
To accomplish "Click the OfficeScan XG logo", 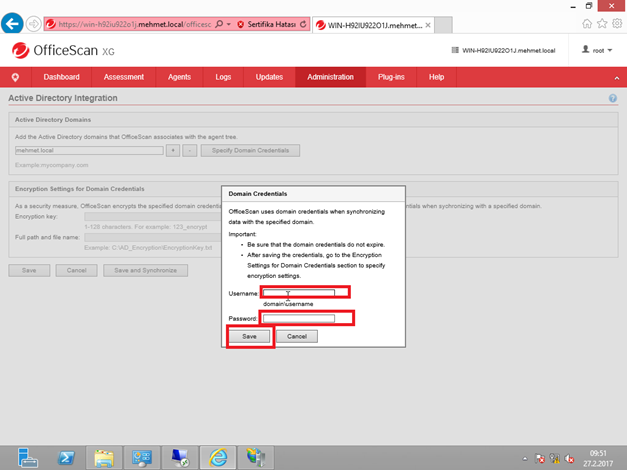I will coord(63,50).
